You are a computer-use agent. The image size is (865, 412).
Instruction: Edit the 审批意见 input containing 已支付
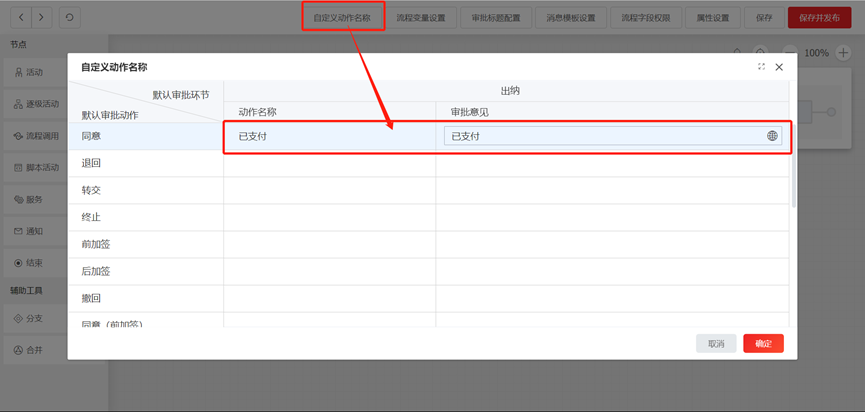pyautogui.click(x=600, y=136)
